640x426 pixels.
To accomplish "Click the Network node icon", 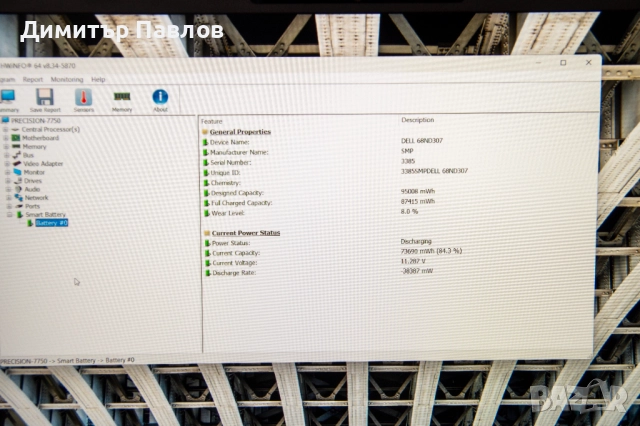I will coord(19,197).
